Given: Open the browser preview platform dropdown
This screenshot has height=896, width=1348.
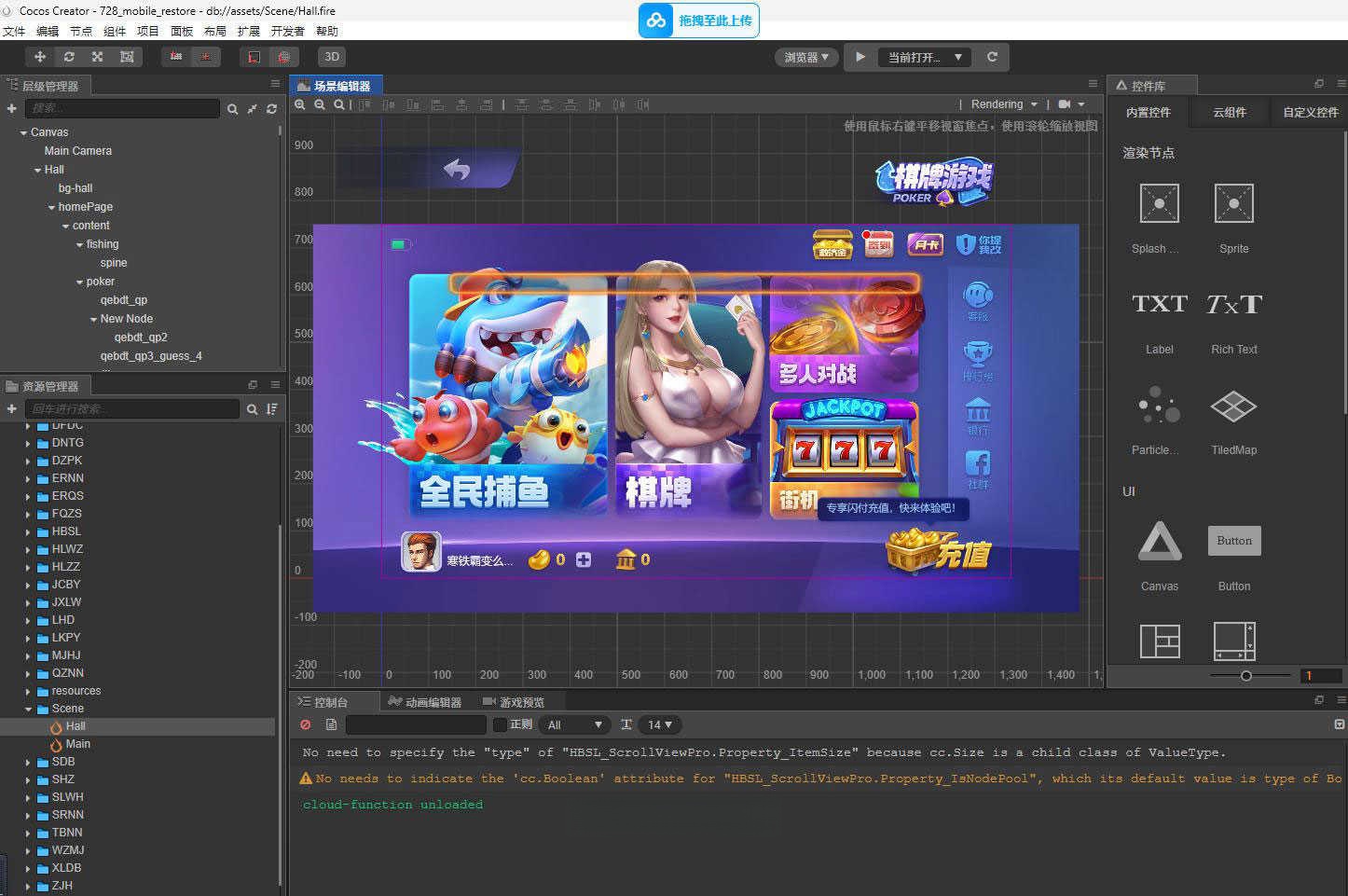Looking at the screenshot, I should (x=805, y=57).
